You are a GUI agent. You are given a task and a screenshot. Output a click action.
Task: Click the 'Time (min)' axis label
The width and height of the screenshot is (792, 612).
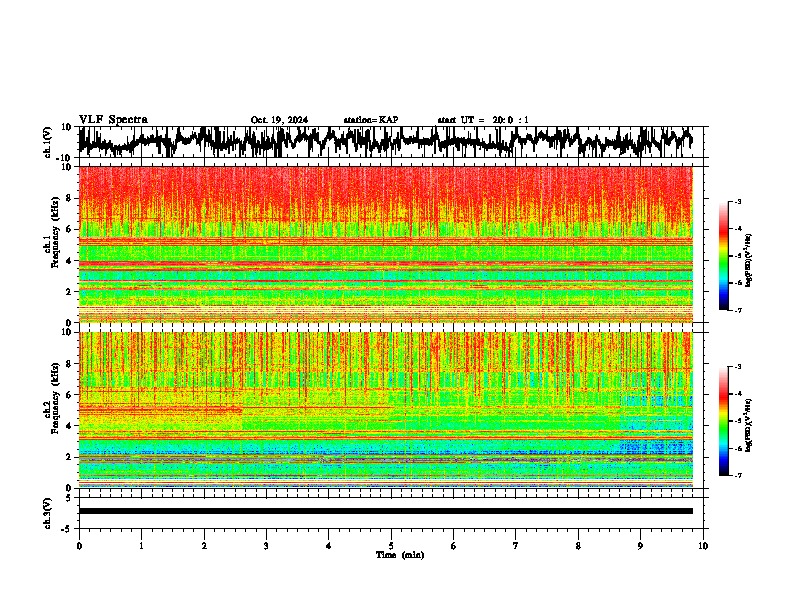pos(400,555)
